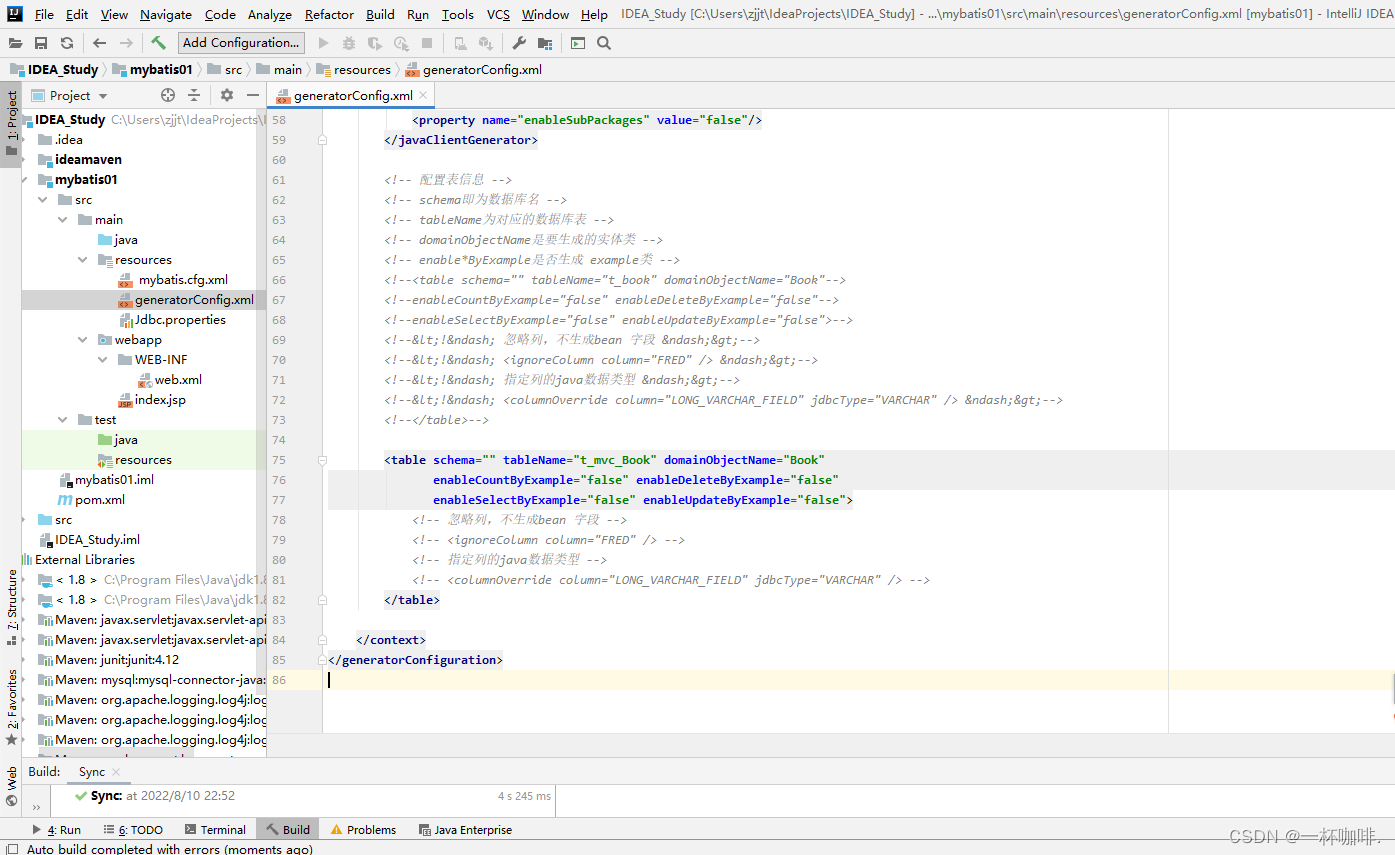Open the Tools menu

pos(458,14)
